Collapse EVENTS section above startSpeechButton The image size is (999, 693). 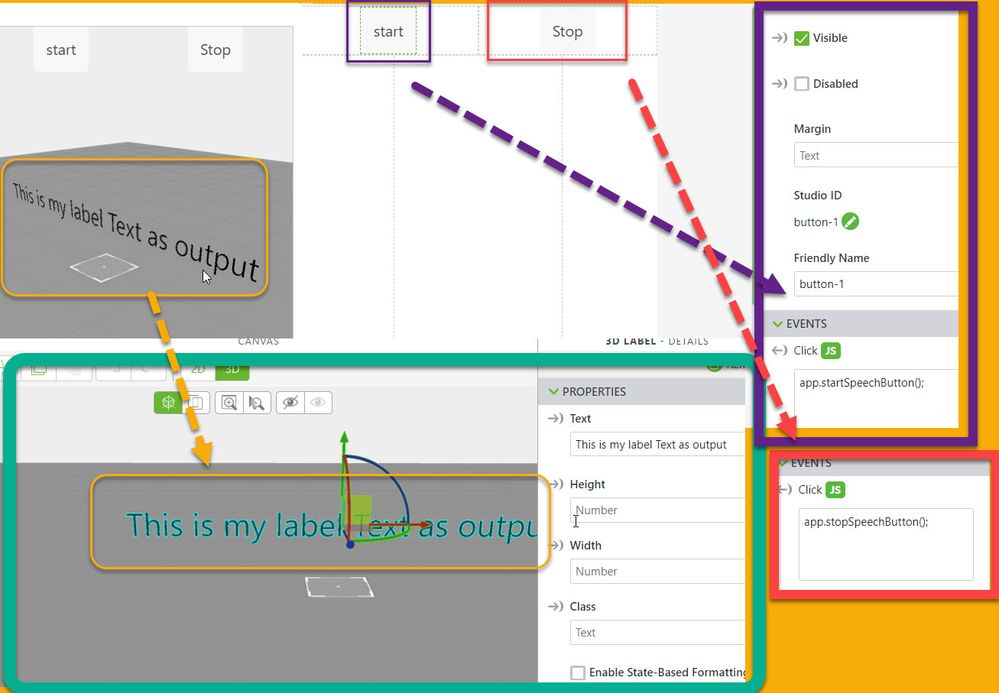(777, 324)
